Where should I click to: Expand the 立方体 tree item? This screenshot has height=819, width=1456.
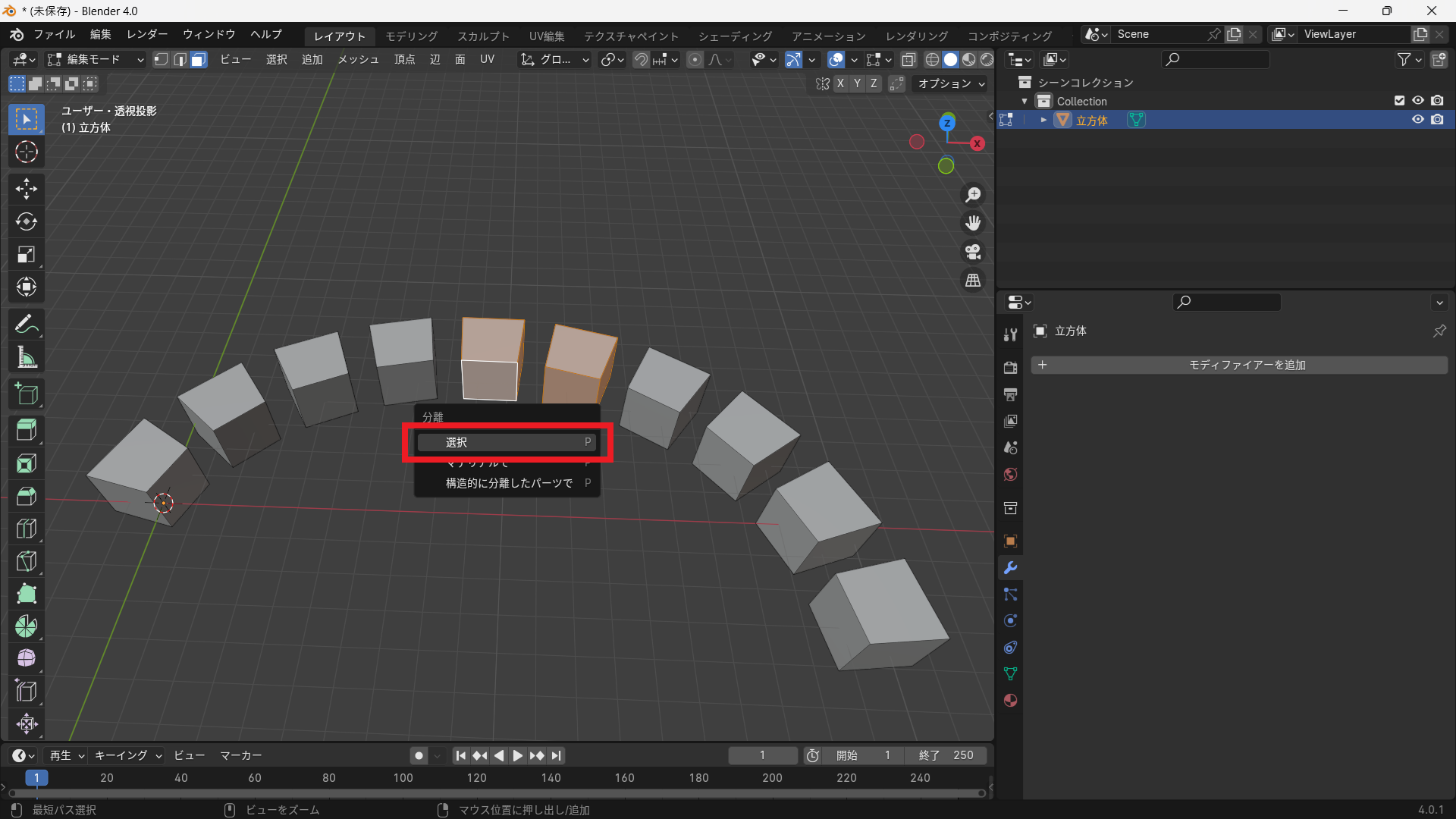(1043, 120)
